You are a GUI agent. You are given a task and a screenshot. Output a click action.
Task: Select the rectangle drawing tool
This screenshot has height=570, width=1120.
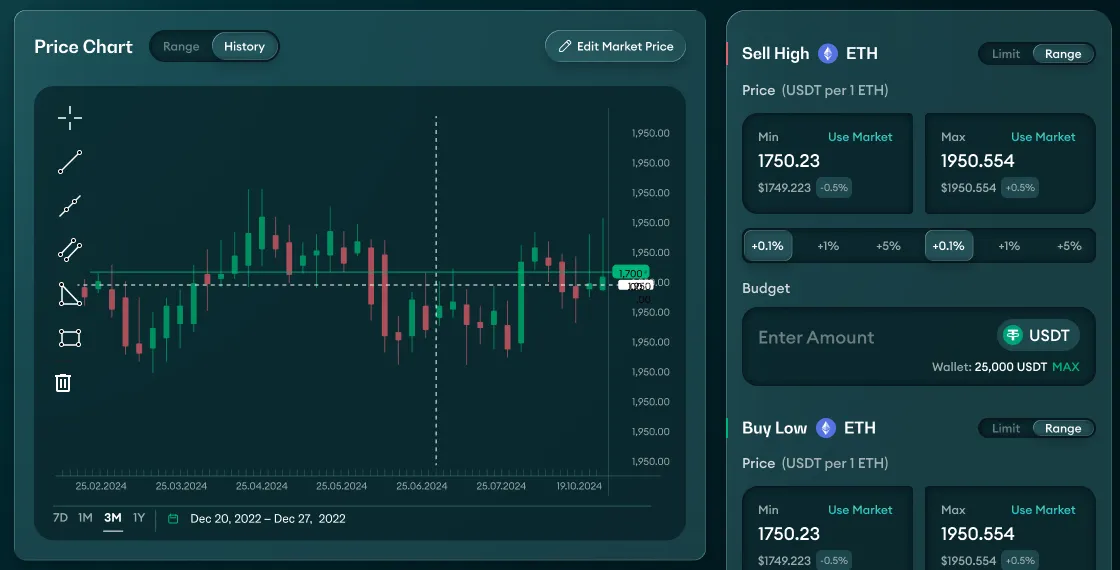(69, 338)
